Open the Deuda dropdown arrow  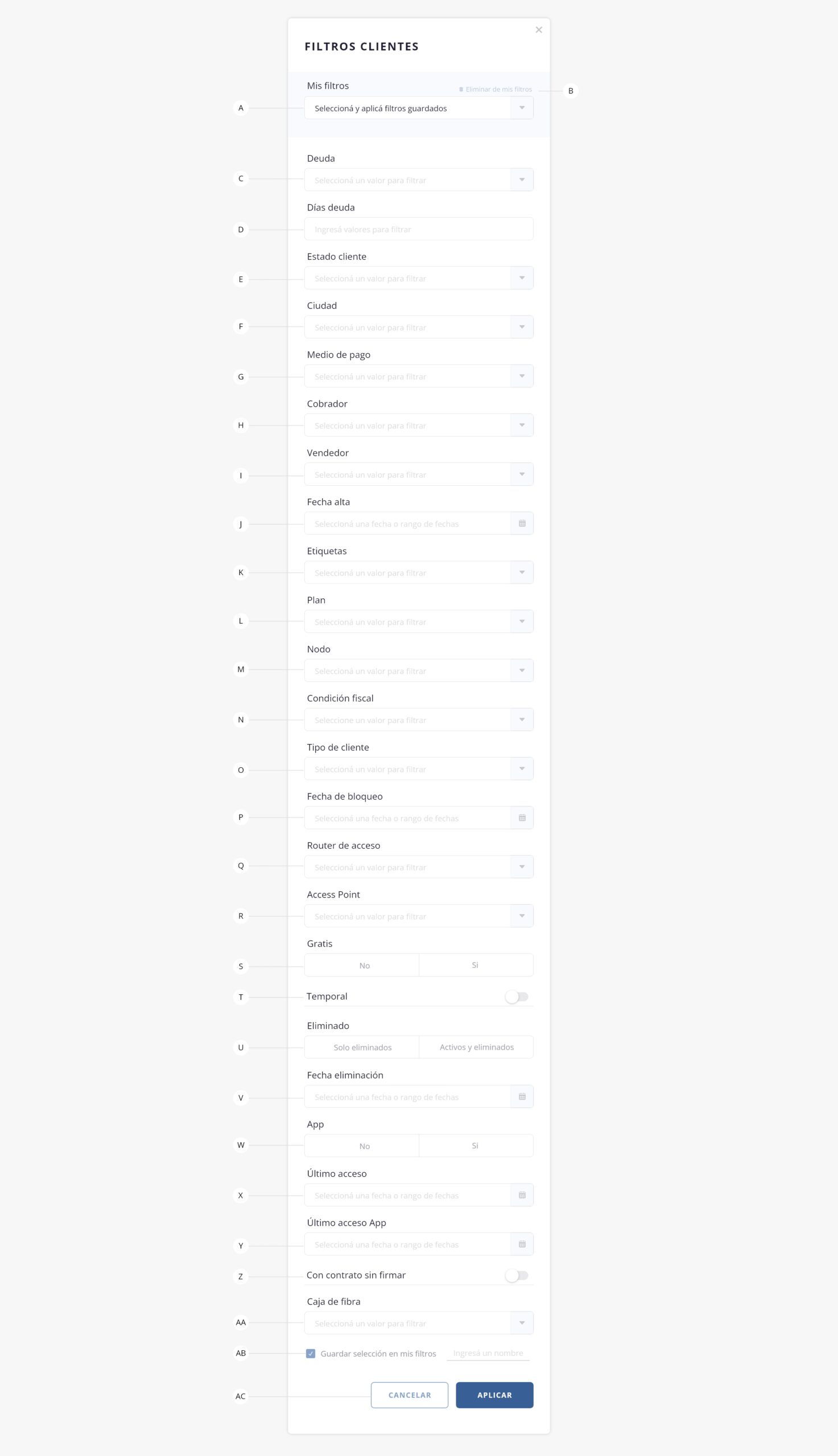click(522, 180)
